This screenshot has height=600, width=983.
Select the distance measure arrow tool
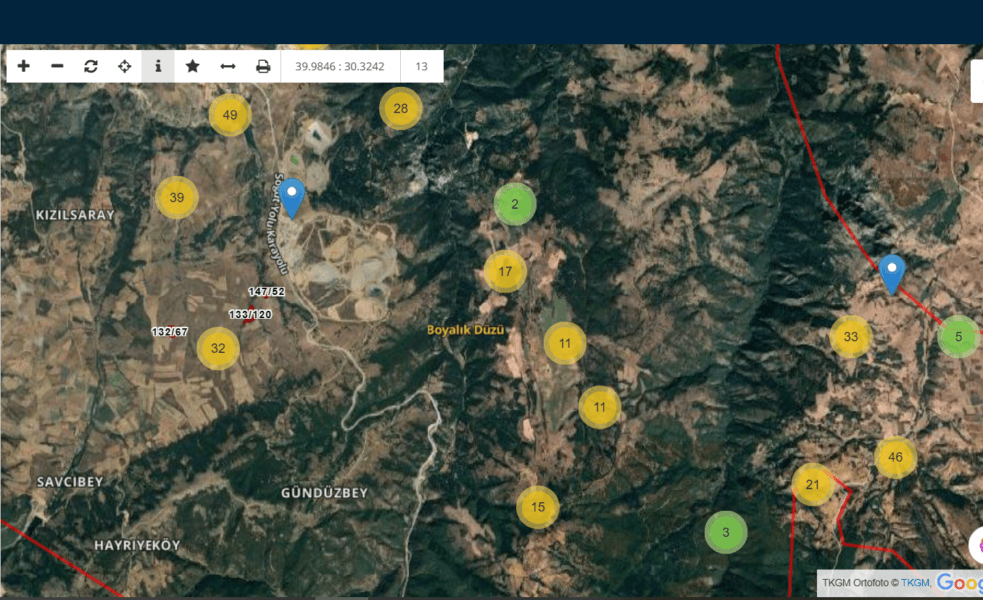228,66
